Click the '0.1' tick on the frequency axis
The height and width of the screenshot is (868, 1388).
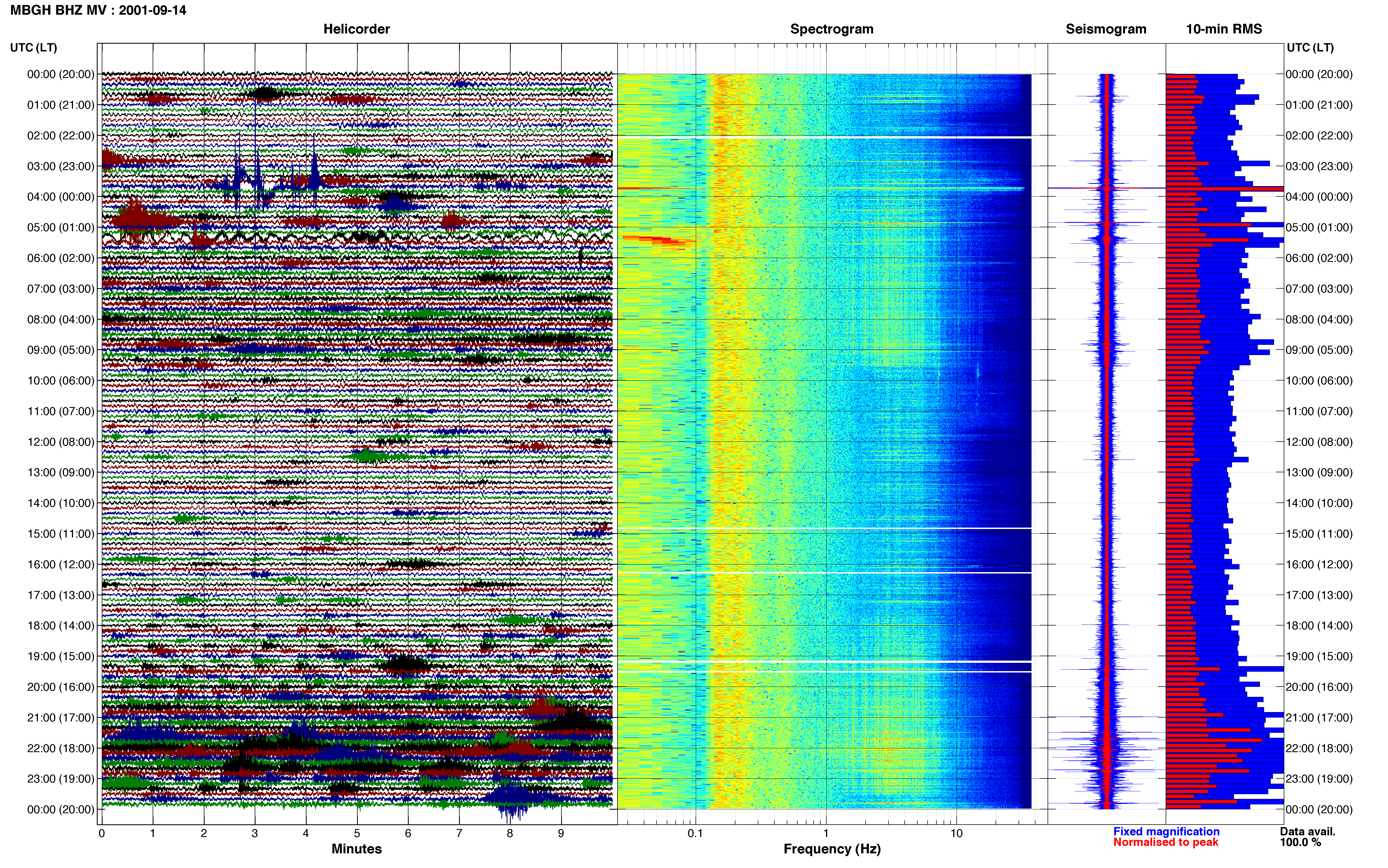point(695,833)
